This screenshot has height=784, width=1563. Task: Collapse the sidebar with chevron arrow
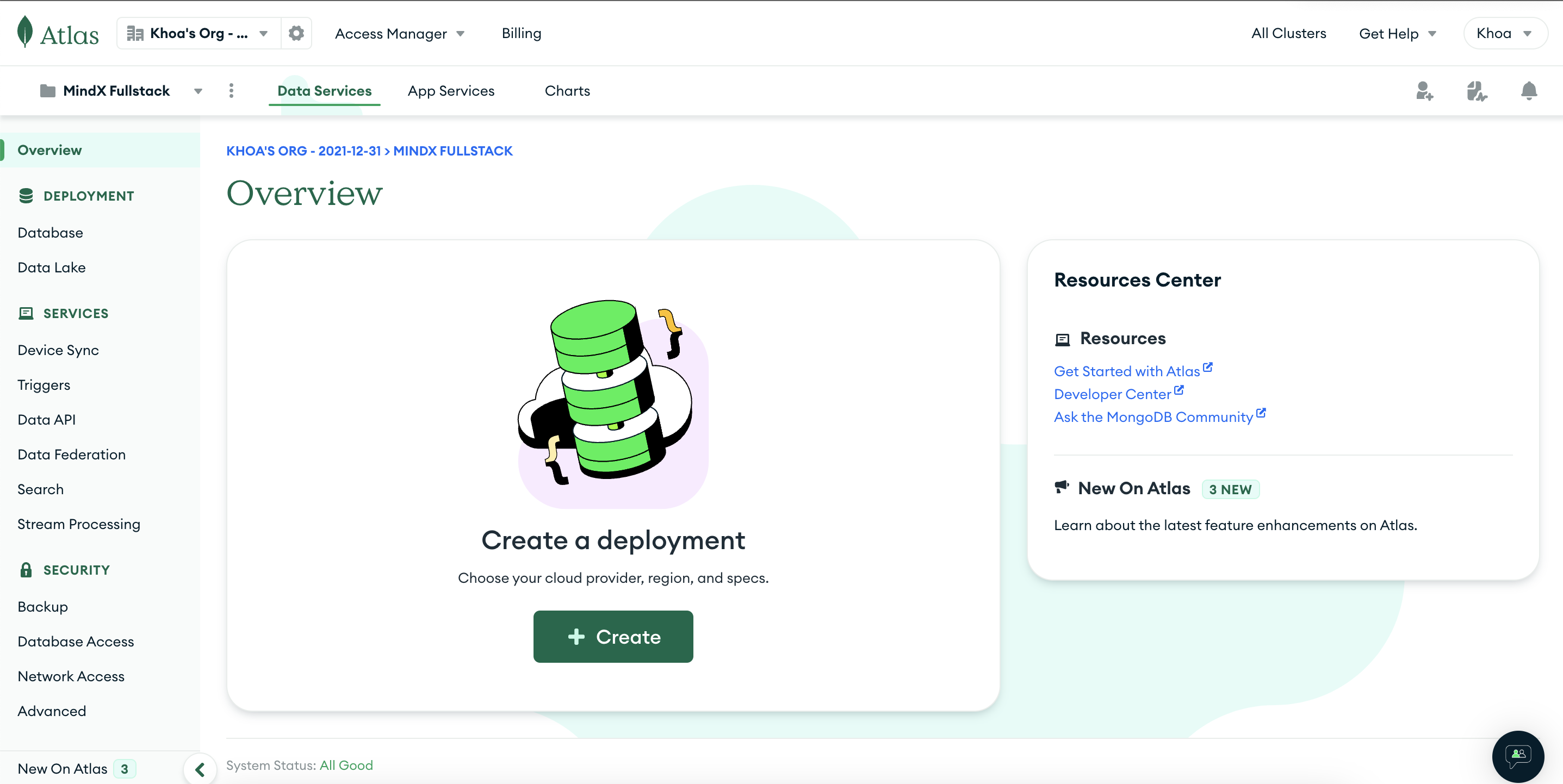[x=200, y=769]
